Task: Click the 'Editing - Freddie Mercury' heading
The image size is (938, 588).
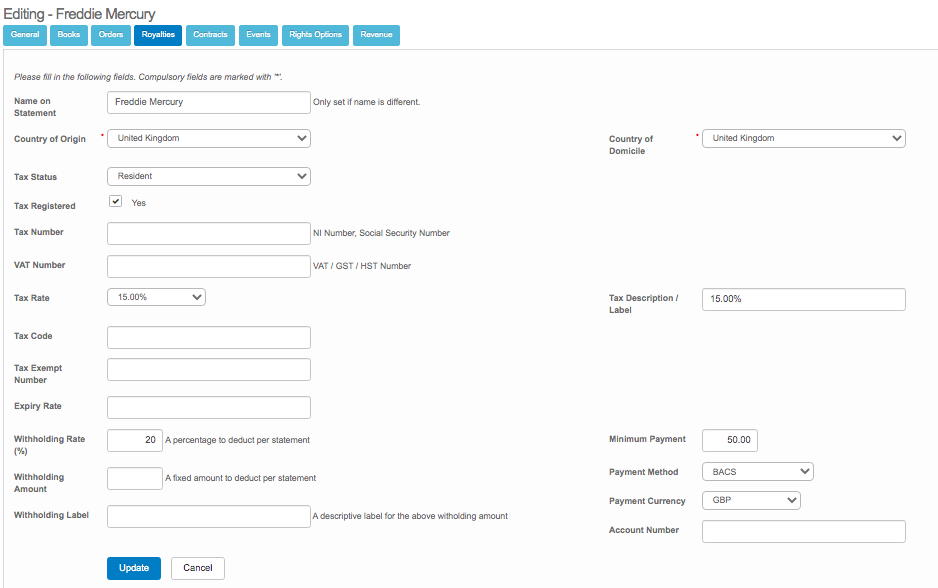Action: pos(80,13)
